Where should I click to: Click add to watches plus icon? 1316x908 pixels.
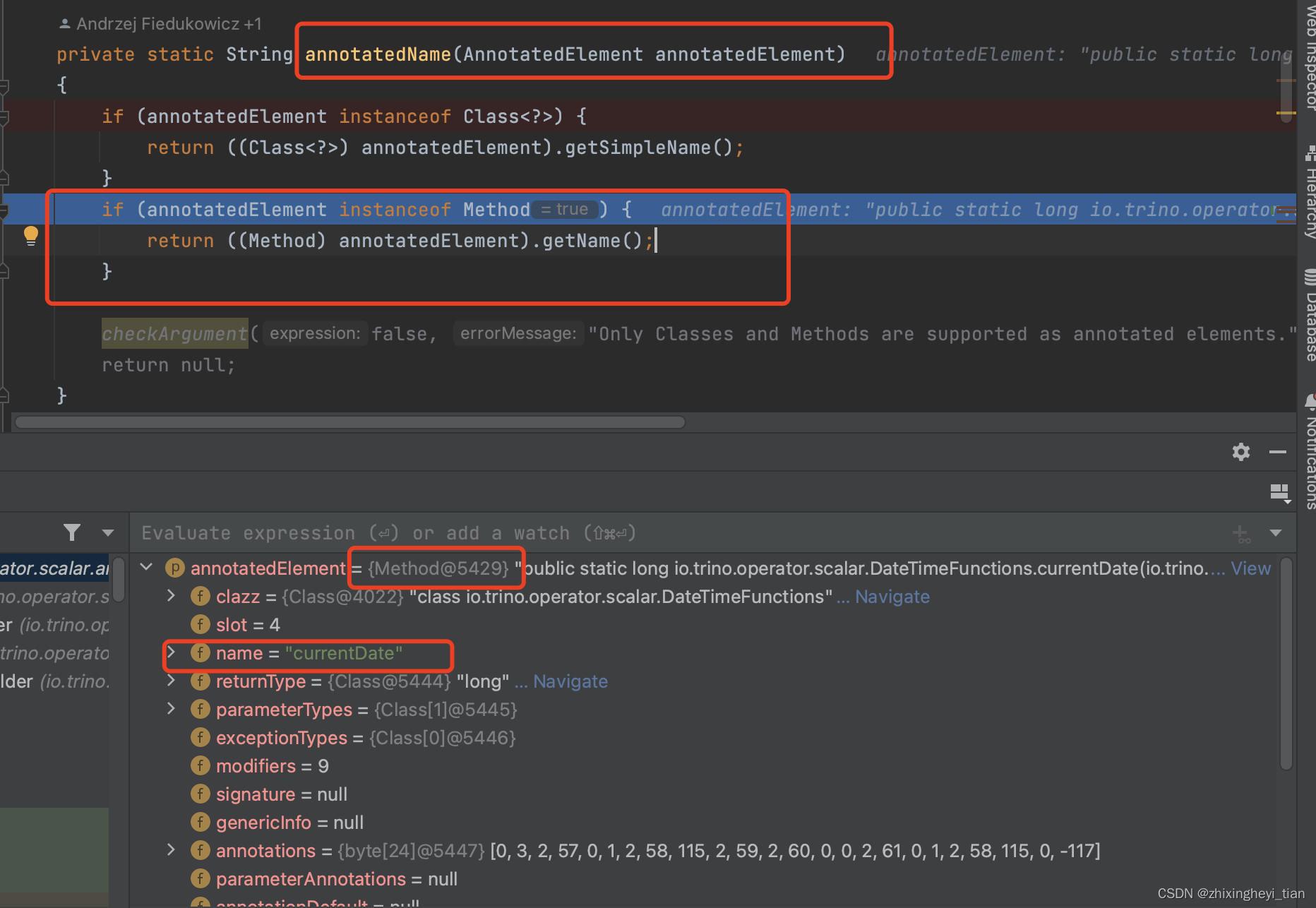point(1241,534)
